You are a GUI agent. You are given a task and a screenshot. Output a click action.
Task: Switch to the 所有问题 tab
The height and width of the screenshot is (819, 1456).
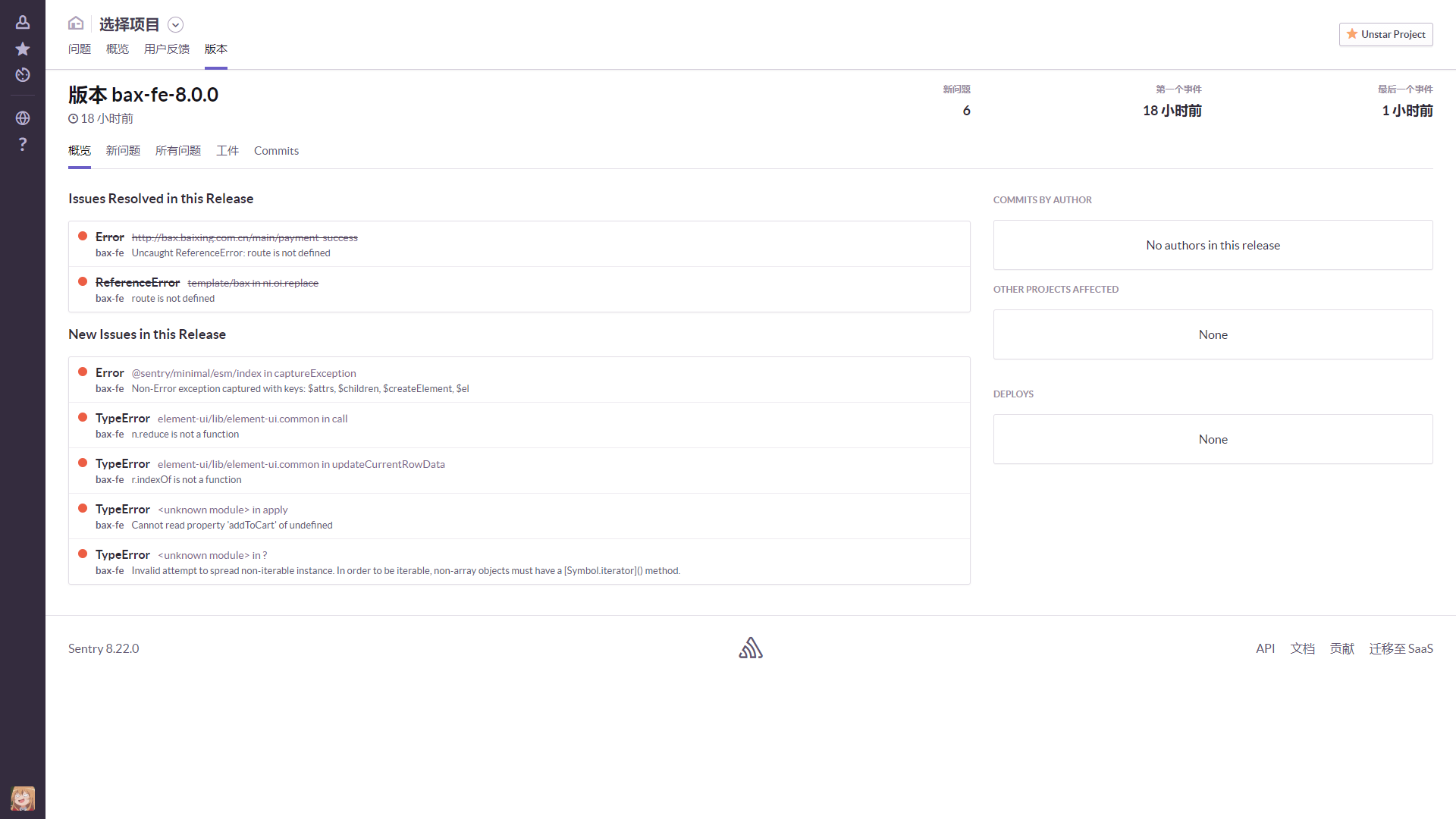(x=178, y=151)
